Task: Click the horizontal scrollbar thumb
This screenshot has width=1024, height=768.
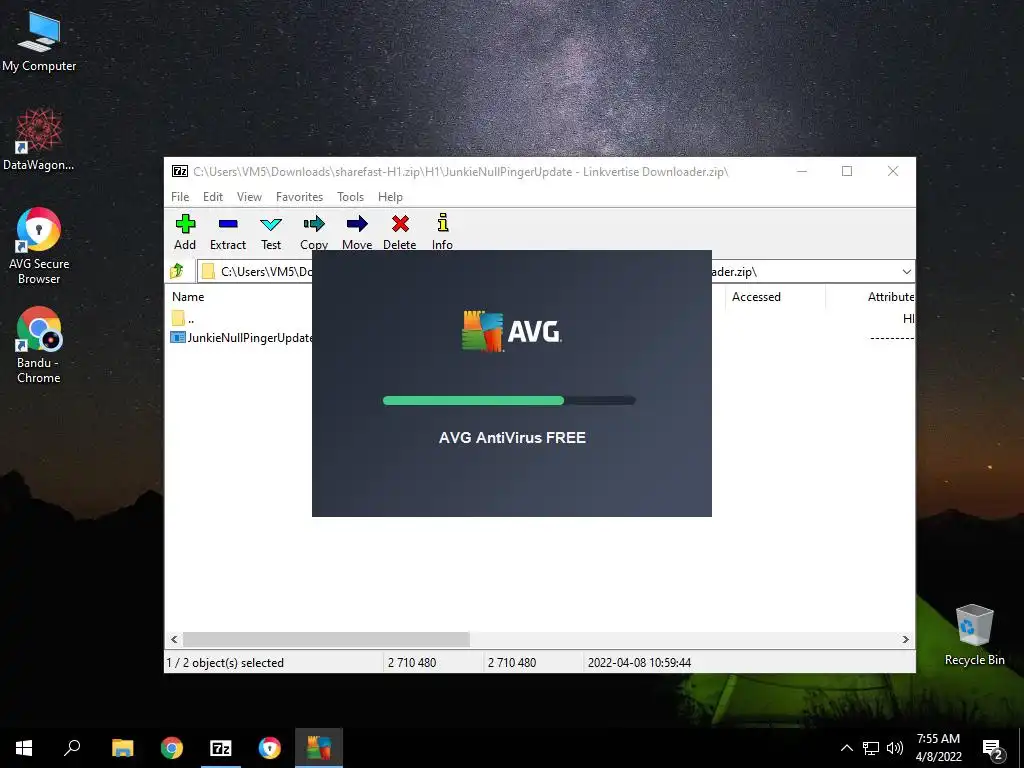Action: 326,639
